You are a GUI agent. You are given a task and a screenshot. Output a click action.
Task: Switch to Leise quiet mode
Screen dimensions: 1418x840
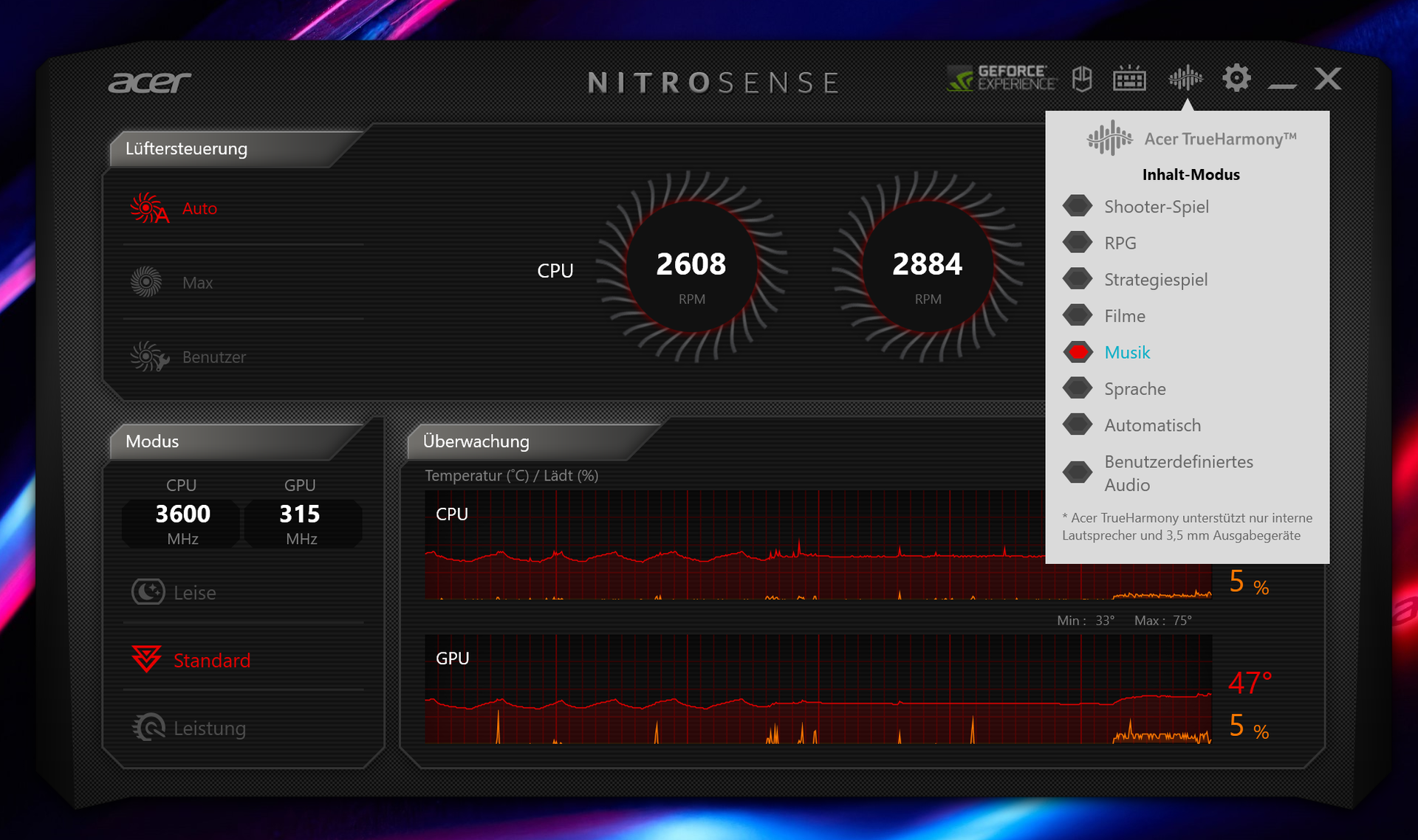(x=193, y=593)
